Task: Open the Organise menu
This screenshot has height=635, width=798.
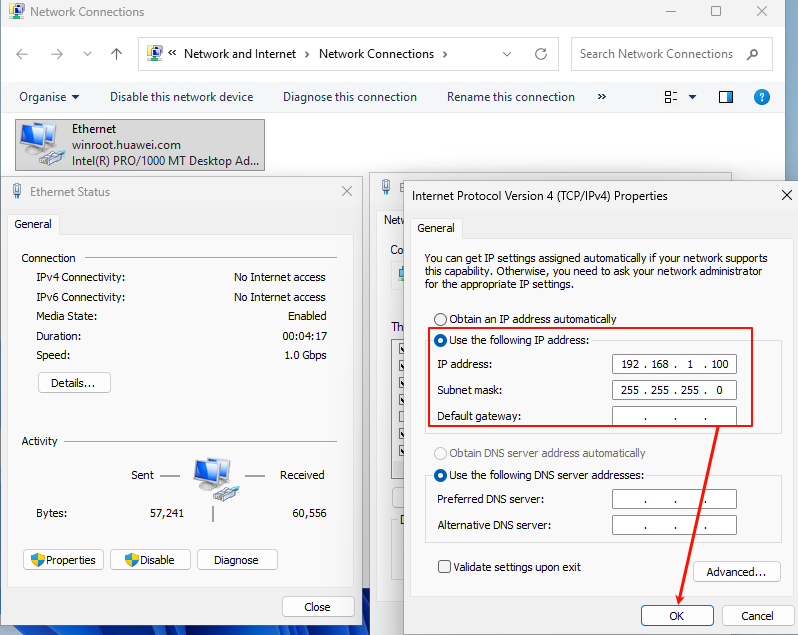Action: coord(49,97)
